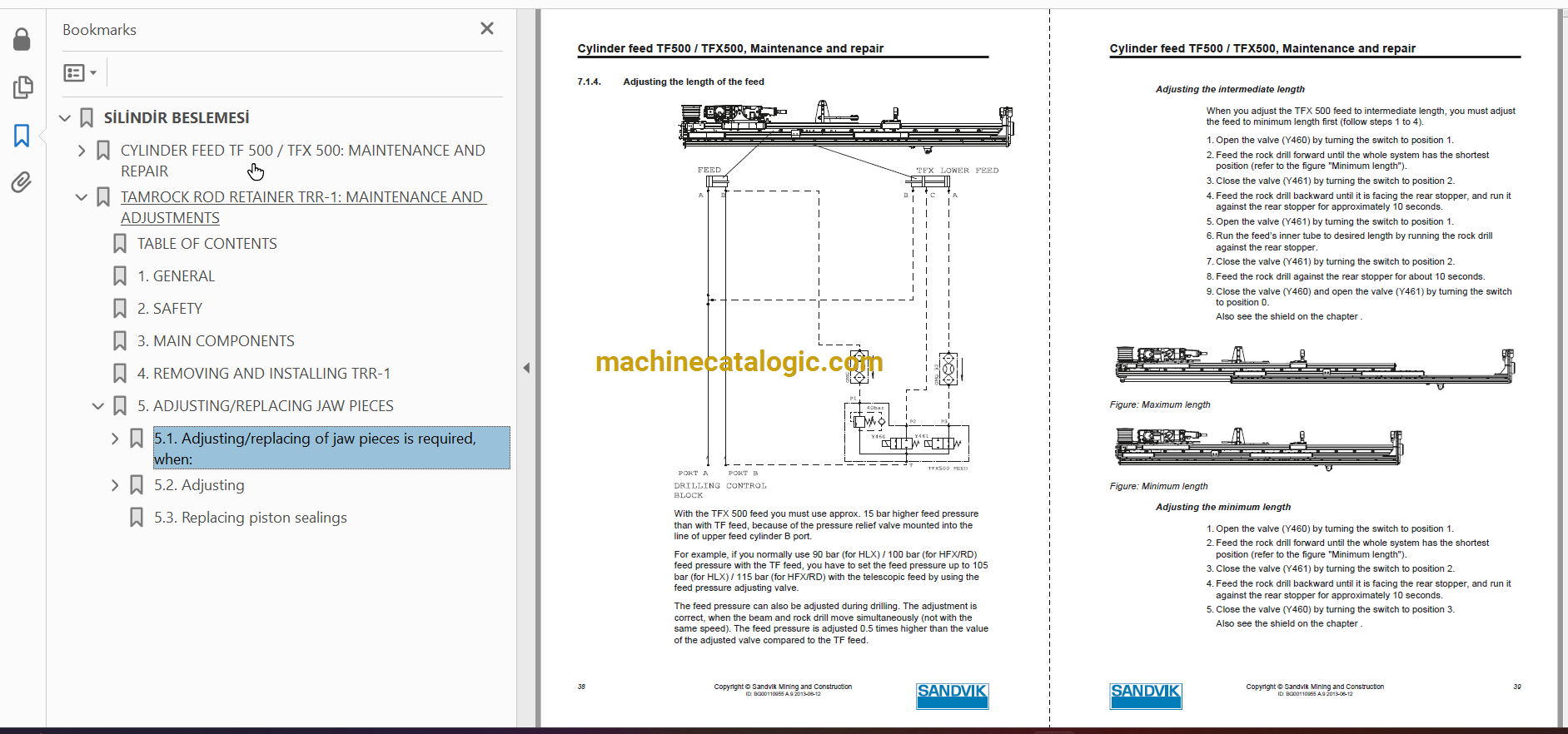The image size is (1568, 734).
Task: Go to TABLE OF CONTENTS bookmark
Action: (207, 244)
